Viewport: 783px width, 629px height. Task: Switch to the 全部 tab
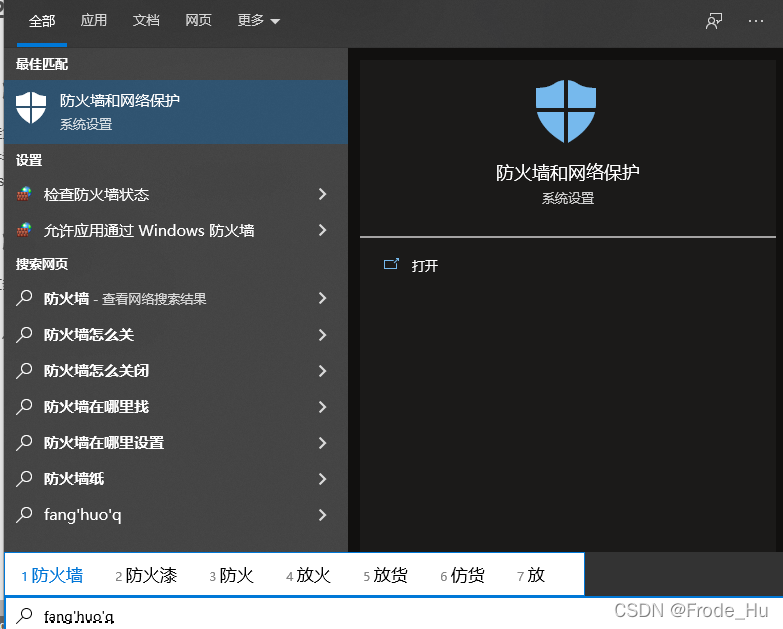coord(42,21)
